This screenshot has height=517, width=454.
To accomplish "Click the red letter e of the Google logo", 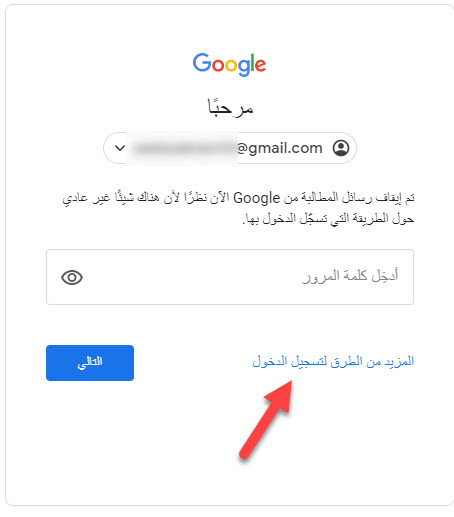I will [x=261, y=65].
